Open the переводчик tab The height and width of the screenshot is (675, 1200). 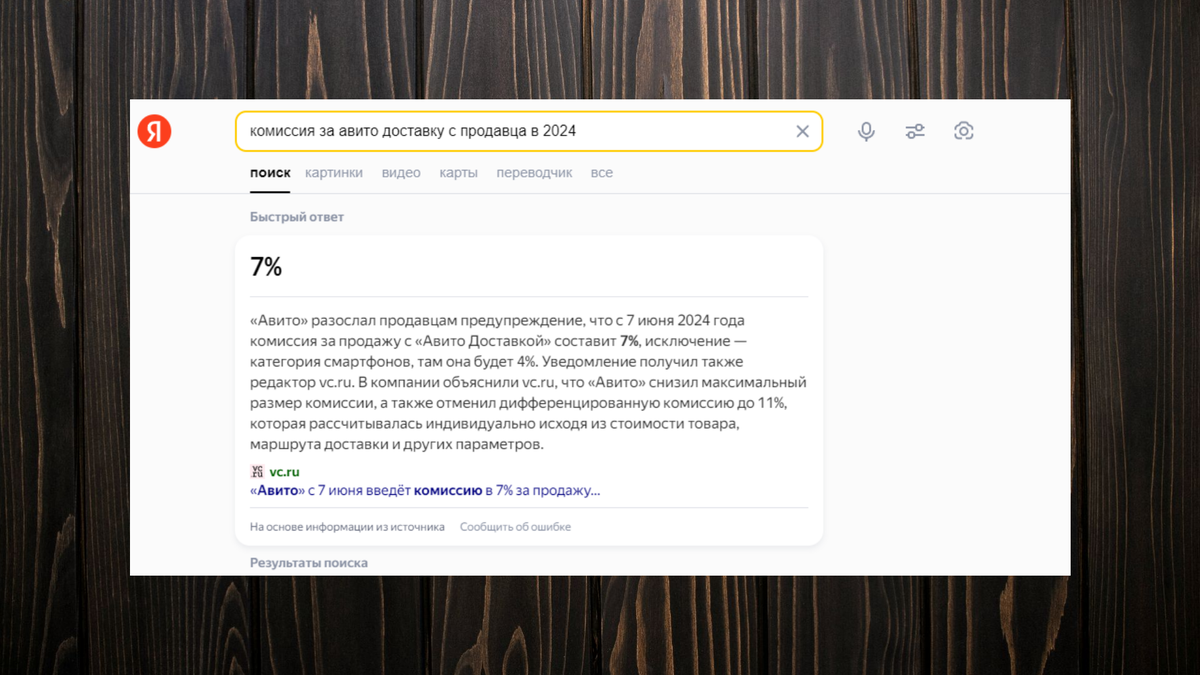(534, 173)
